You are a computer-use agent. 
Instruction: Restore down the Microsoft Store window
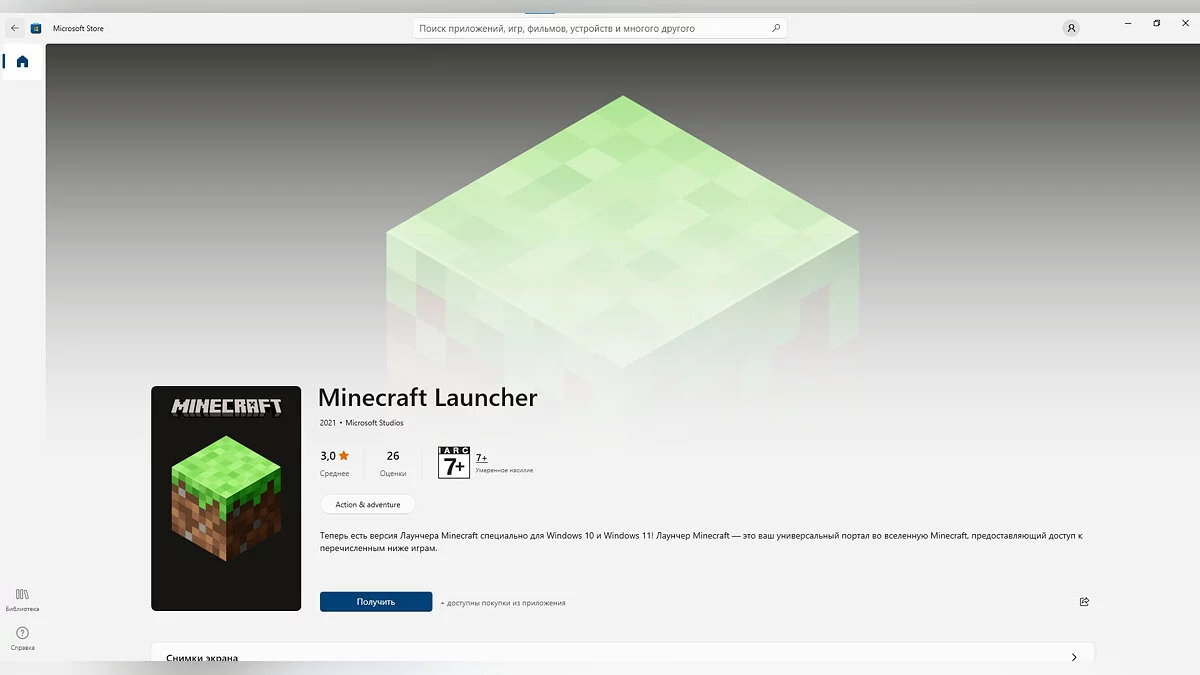coord(1156,22)
